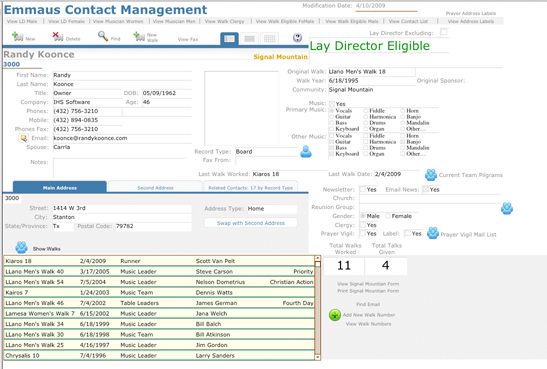Click empty photo placeholder box
The image size is (547, 369).
pyautogui.click(x=241, y=108)
